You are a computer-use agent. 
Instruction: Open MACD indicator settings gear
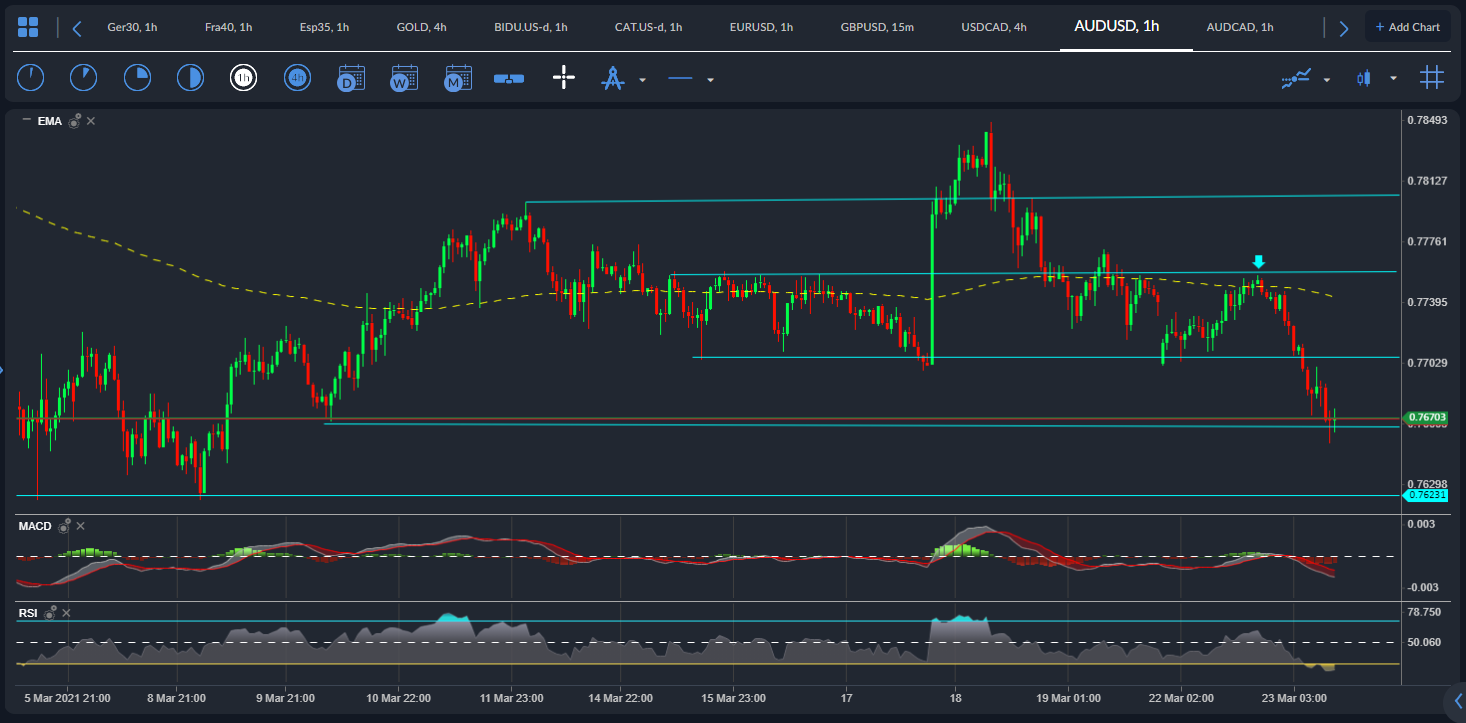(x=64, y=525)
